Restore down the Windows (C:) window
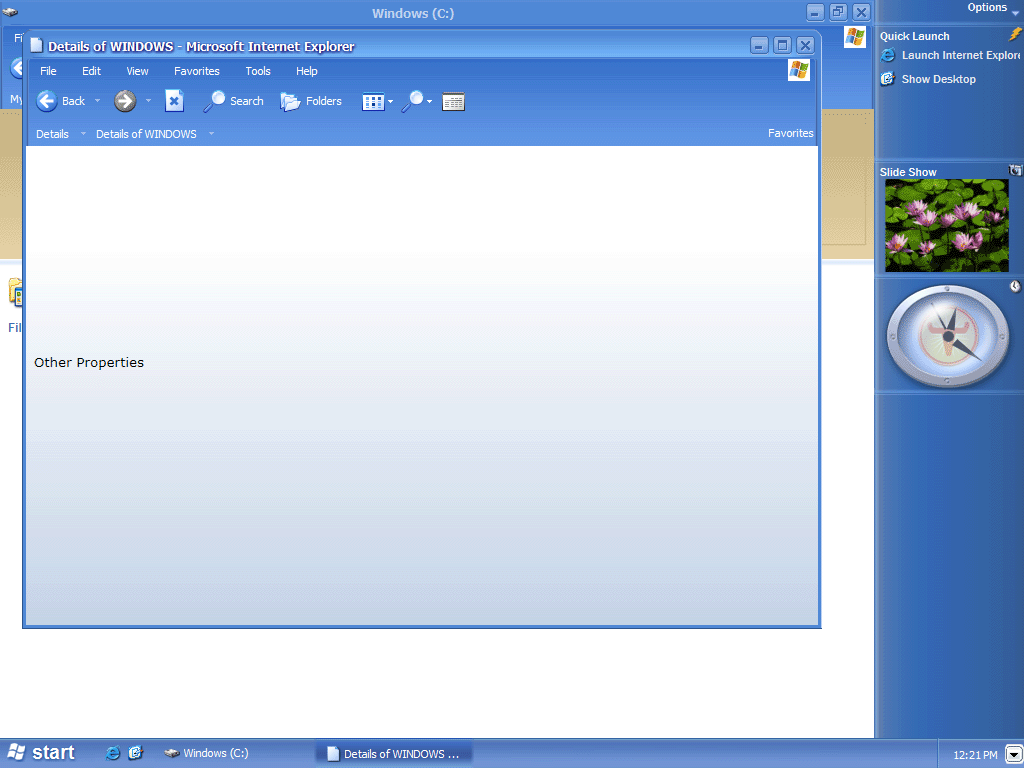This screenshot has width=1024, height=768. pos(838,12)
